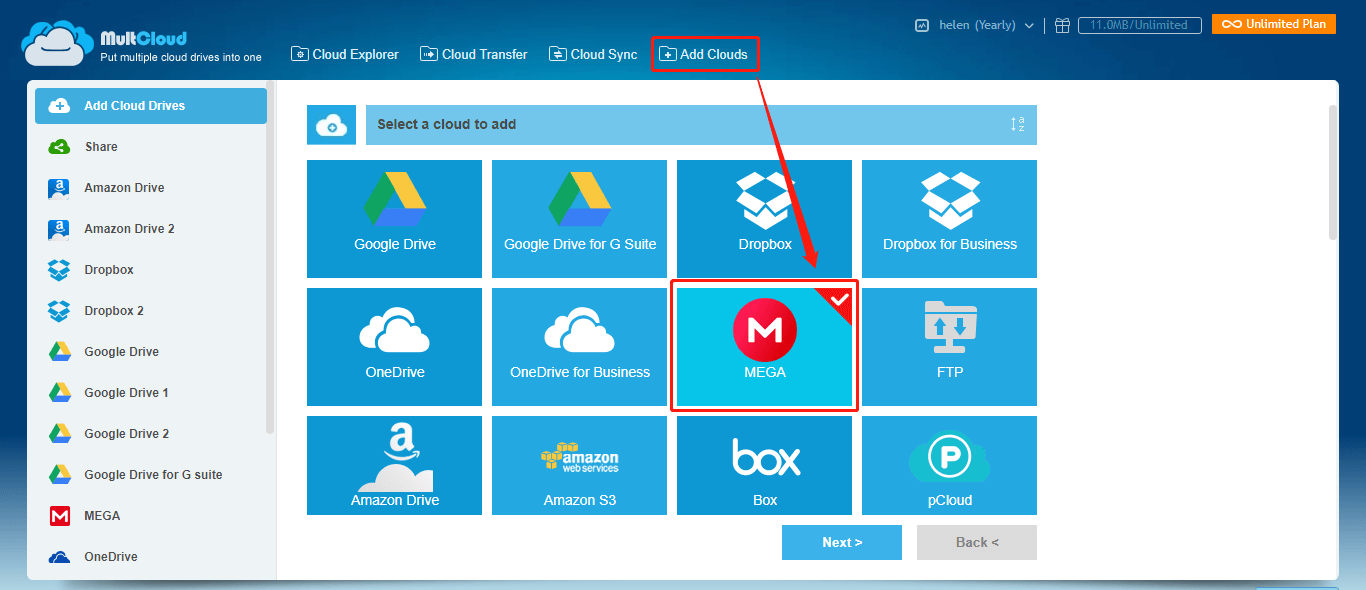Select the Dropbox for Business cloud tile

(948, 219)
